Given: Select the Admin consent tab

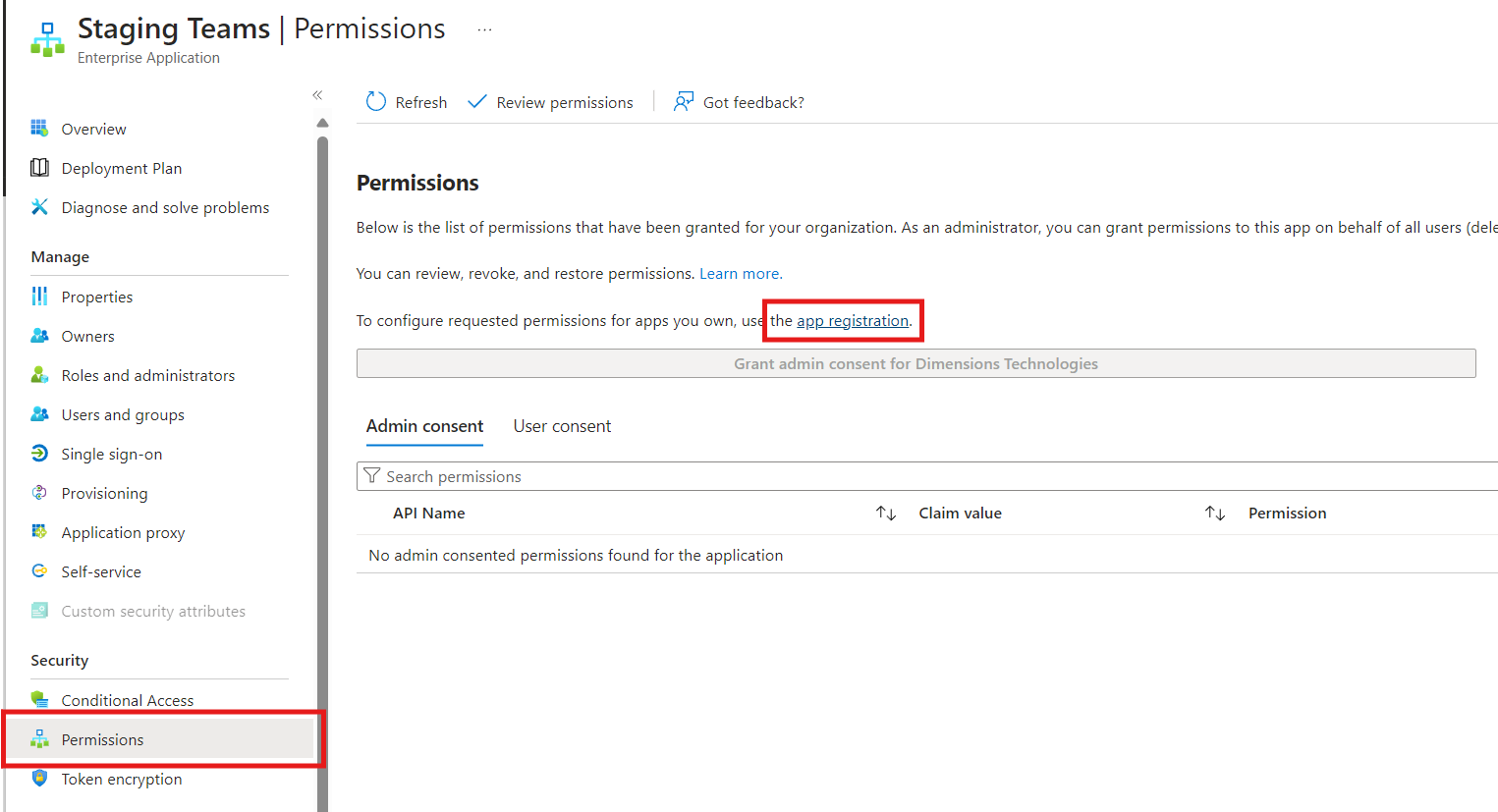Looking at the screenshot, I should click(424, 426).
